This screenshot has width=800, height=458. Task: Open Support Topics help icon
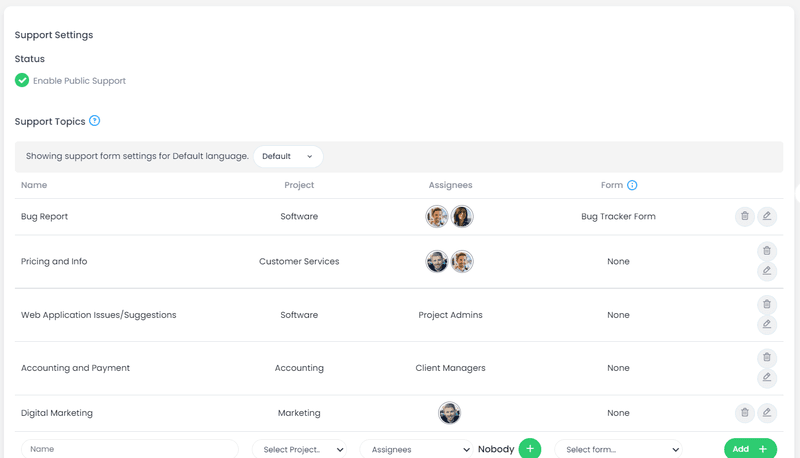(95, 121)
